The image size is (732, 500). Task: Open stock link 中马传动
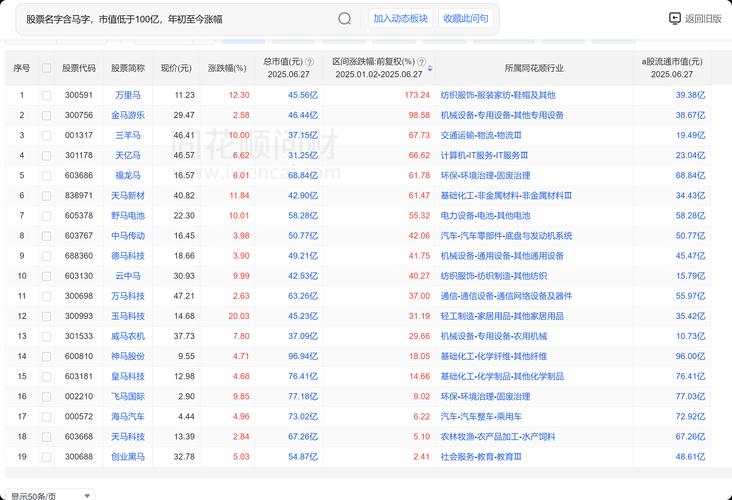tap(128, 236)
